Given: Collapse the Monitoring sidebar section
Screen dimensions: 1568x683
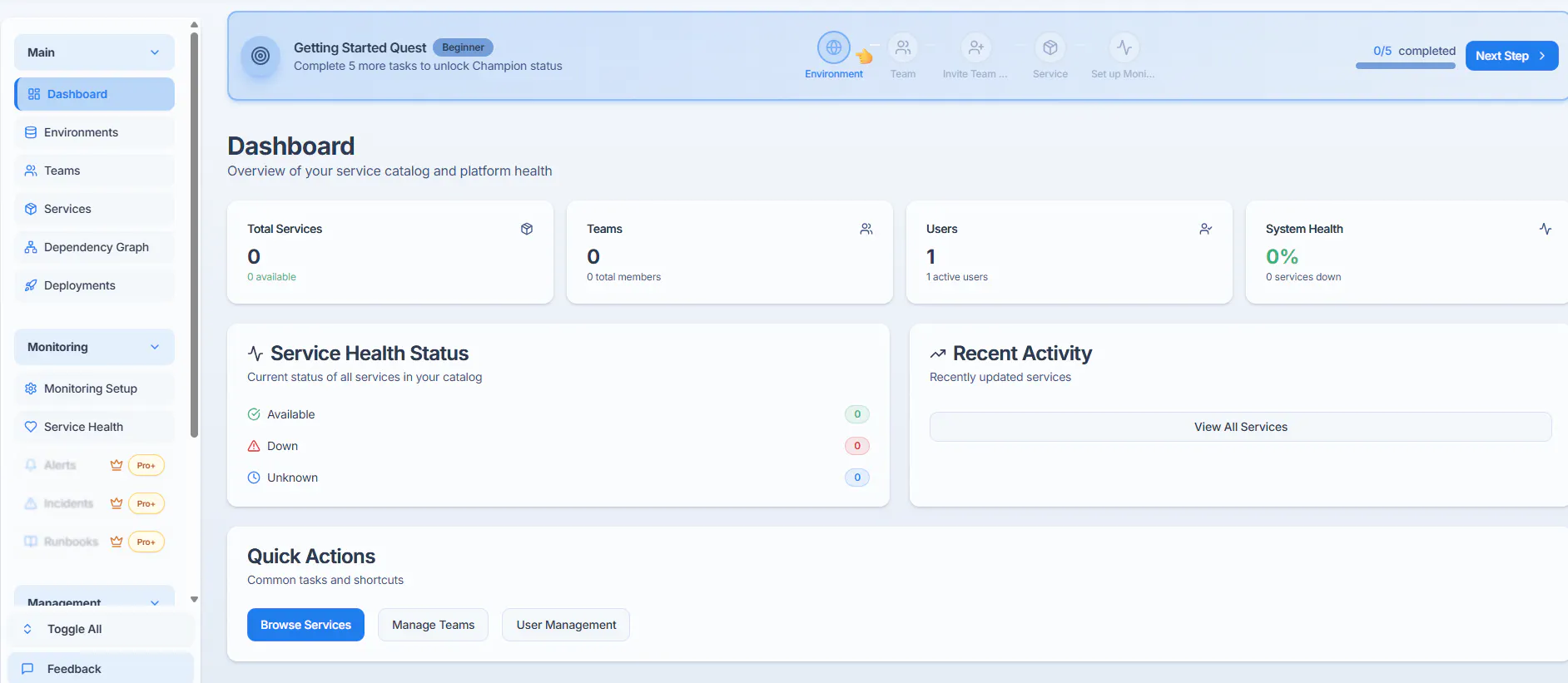Looking at the screenshot, I should [x=94, y=347].
